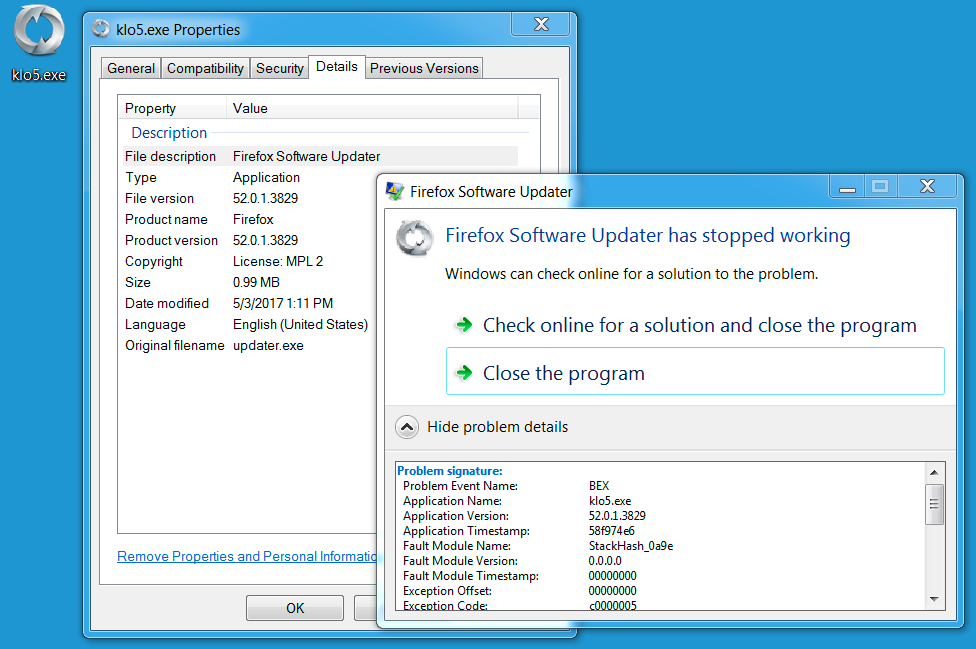Select the klo5.exe desktop icon
Viewport: 976px width, 649px height.
click(39, 44)
